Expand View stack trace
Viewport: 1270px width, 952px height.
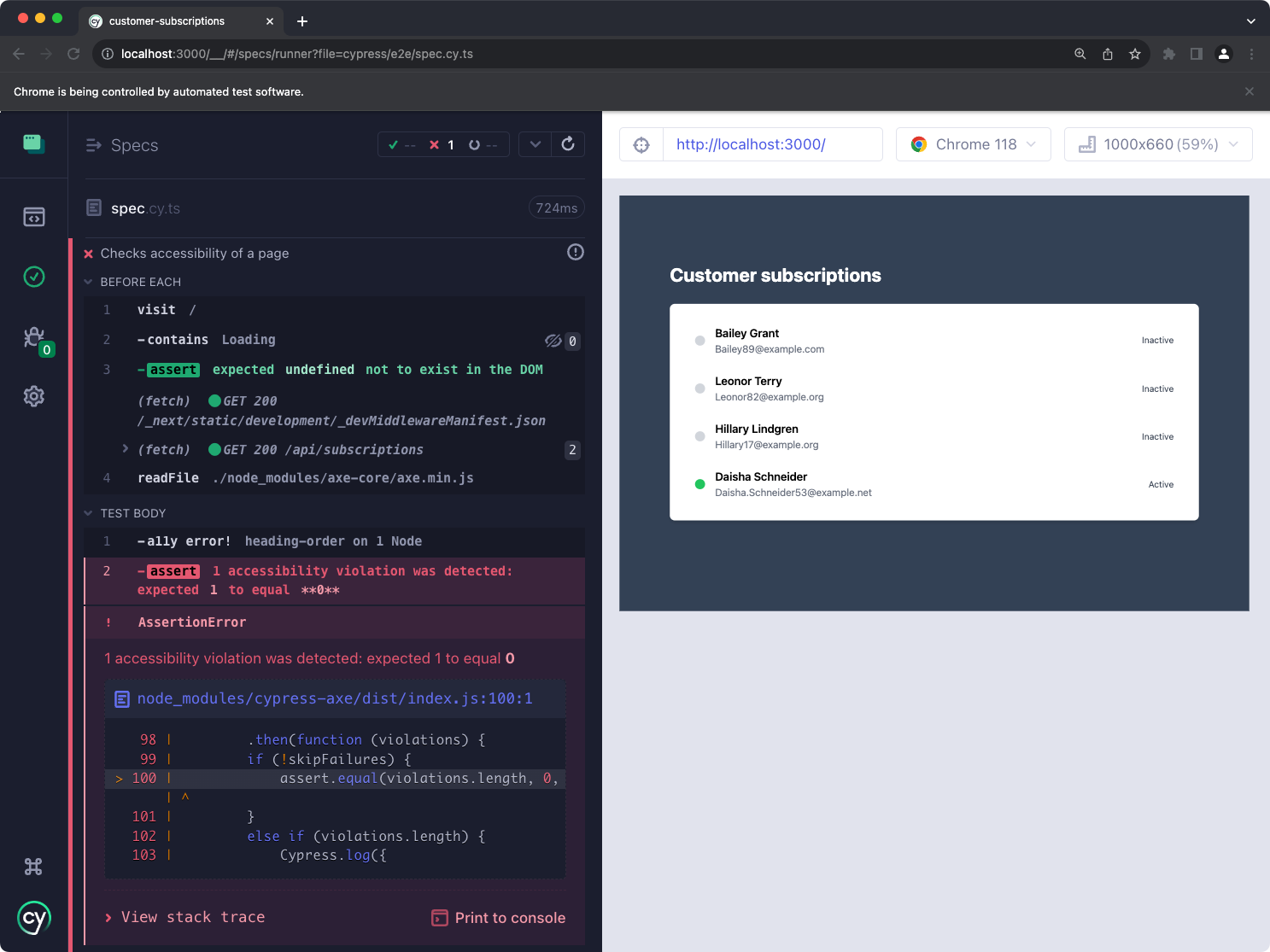tap(184, 917)
